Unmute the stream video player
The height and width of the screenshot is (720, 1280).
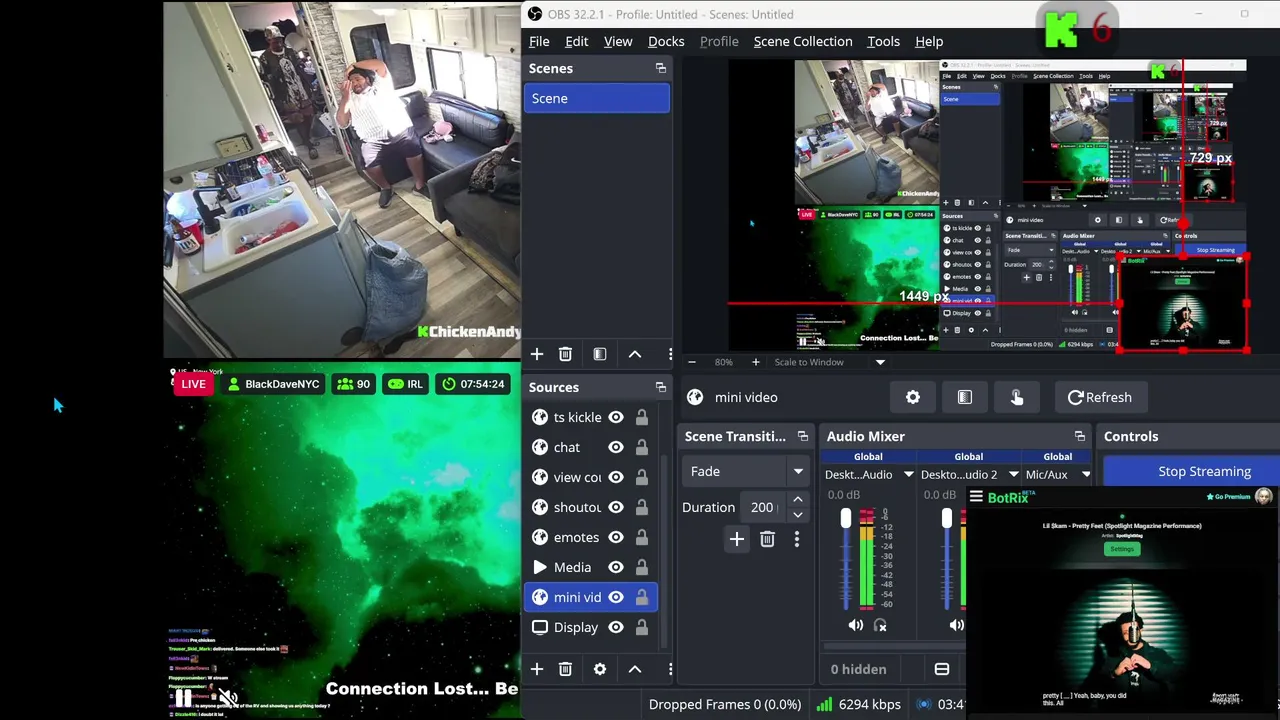click(x=228, y=698)
